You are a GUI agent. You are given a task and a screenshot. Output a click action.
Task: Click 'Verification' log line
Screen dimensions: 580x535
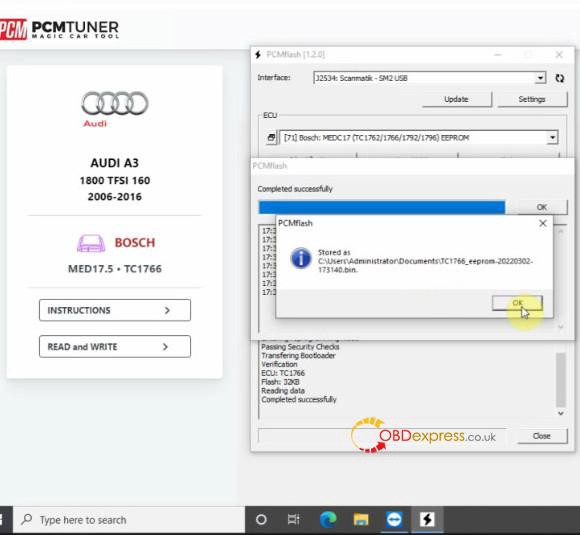pos(279,364)
